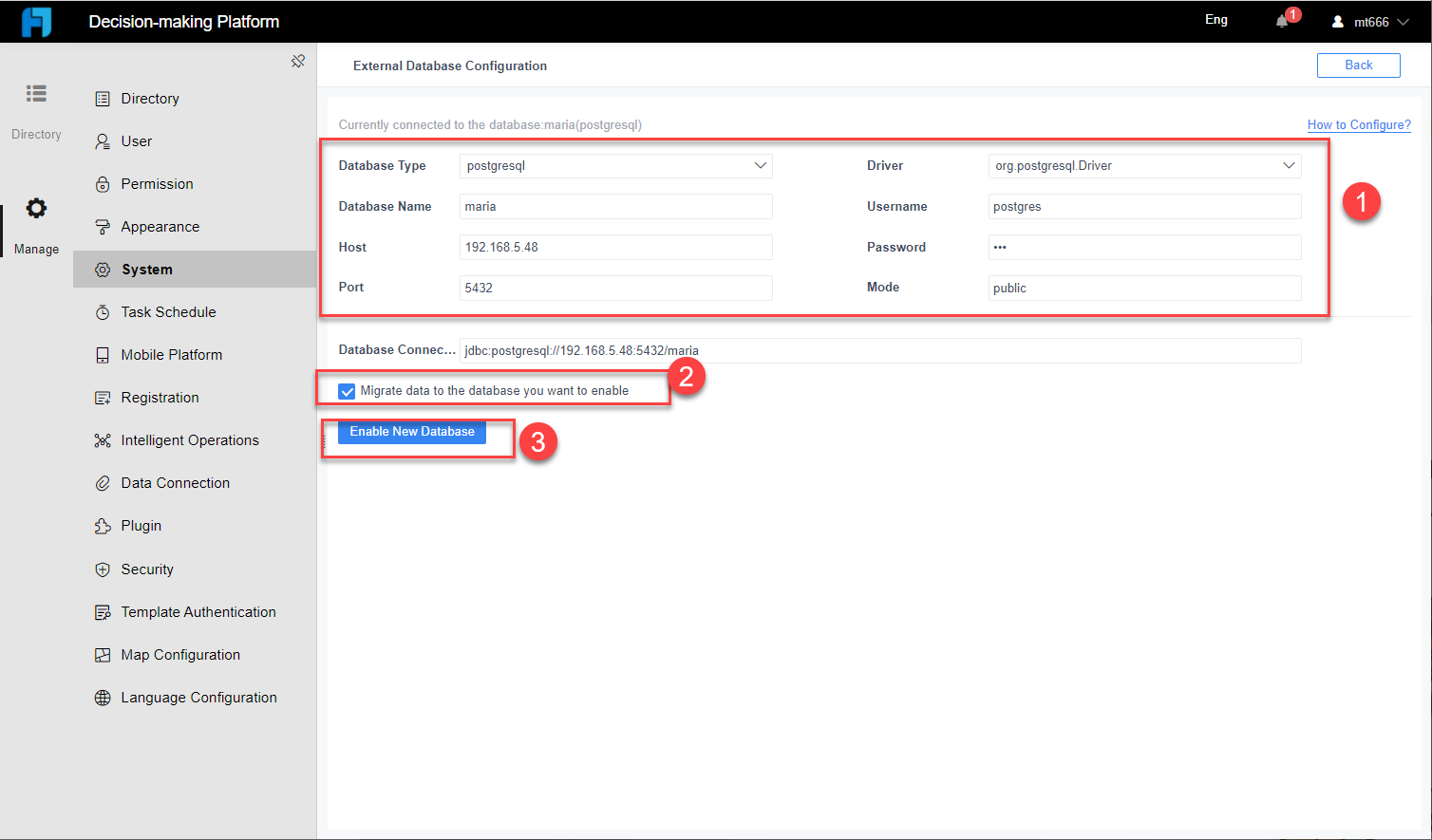Click the Eng language switcher

[1216, 19]
